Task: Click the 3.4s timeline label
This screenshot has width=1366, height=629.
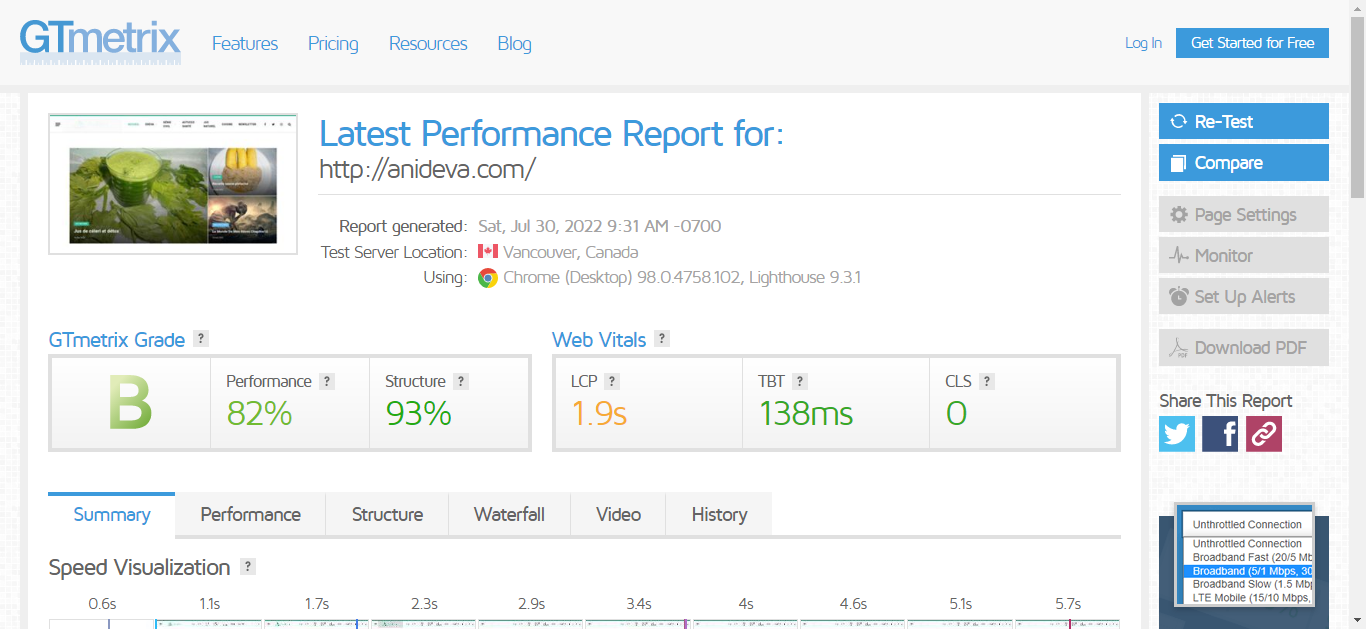Action: [639, 604]
